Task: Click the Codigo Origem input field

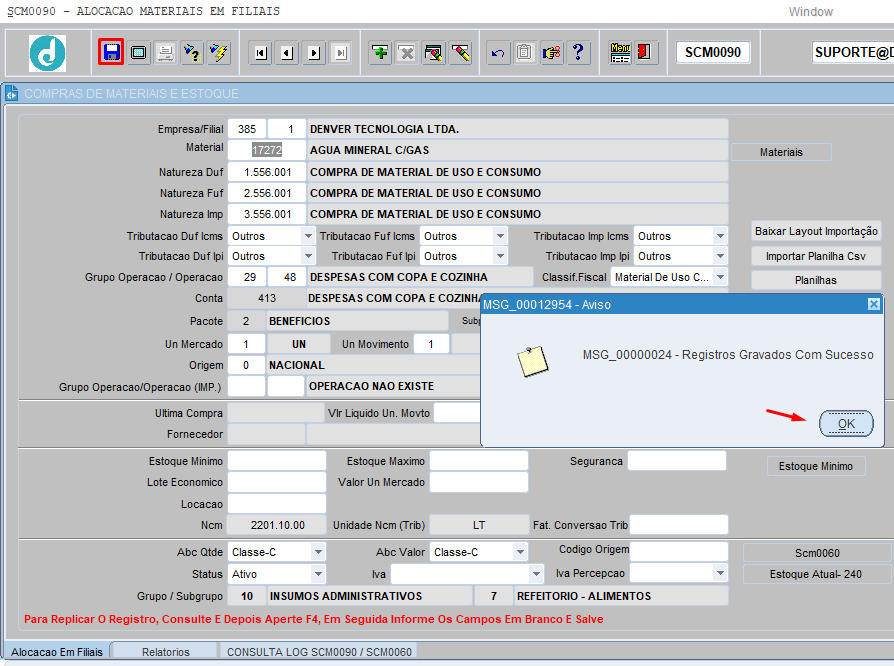Action: click(679, 551)
